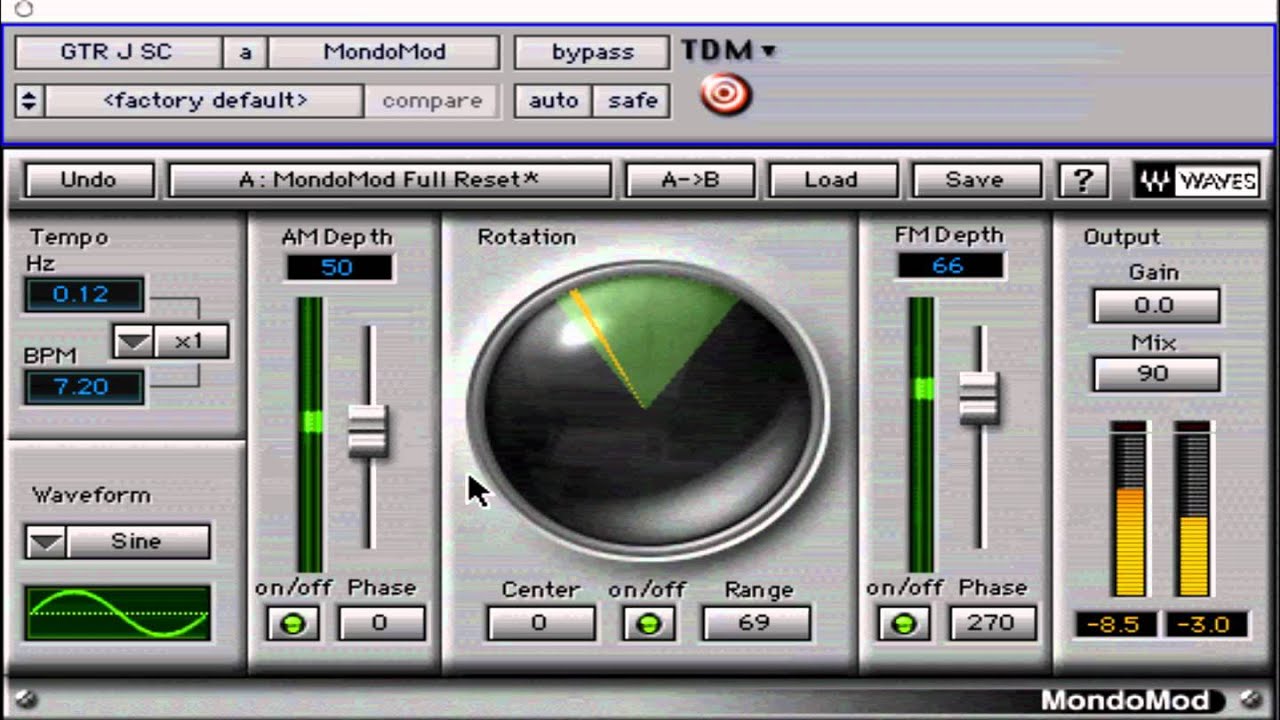1280x720 pixels.
Task: Click the Load button
Action: (x=832, y=180)
